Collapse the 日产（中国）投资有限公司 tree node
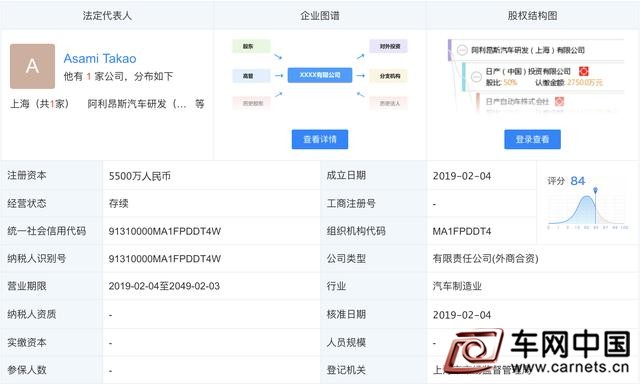 (x=476, y=76)
